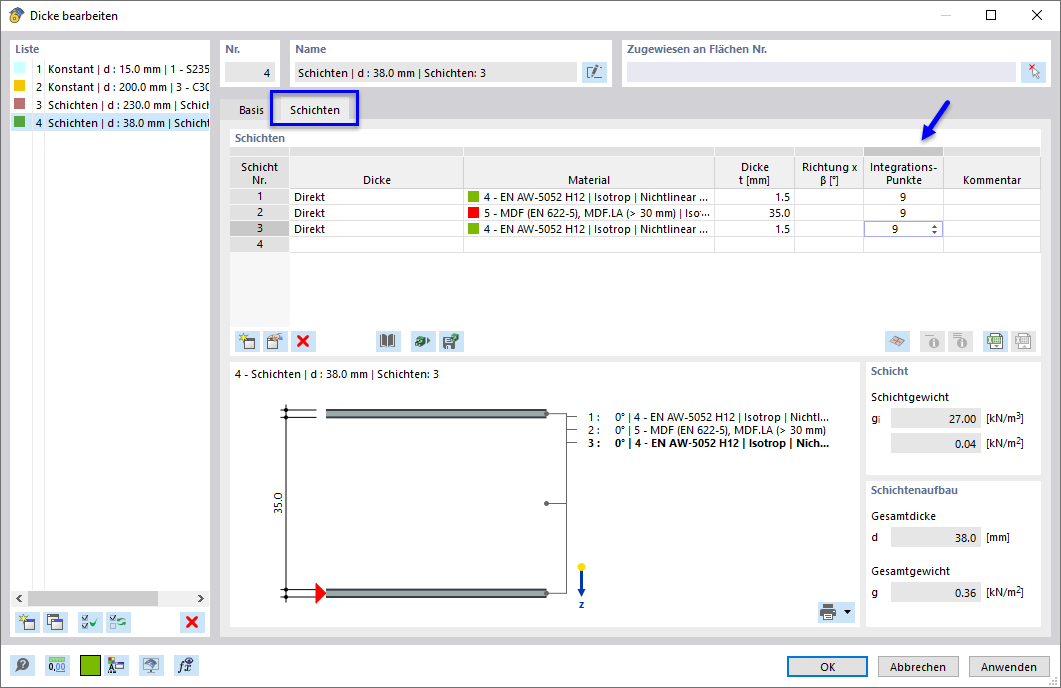The width and height of the screenshot is (1061, 688).
Task: Click the printer icon in layer preview
Action: tap(828, 613)
